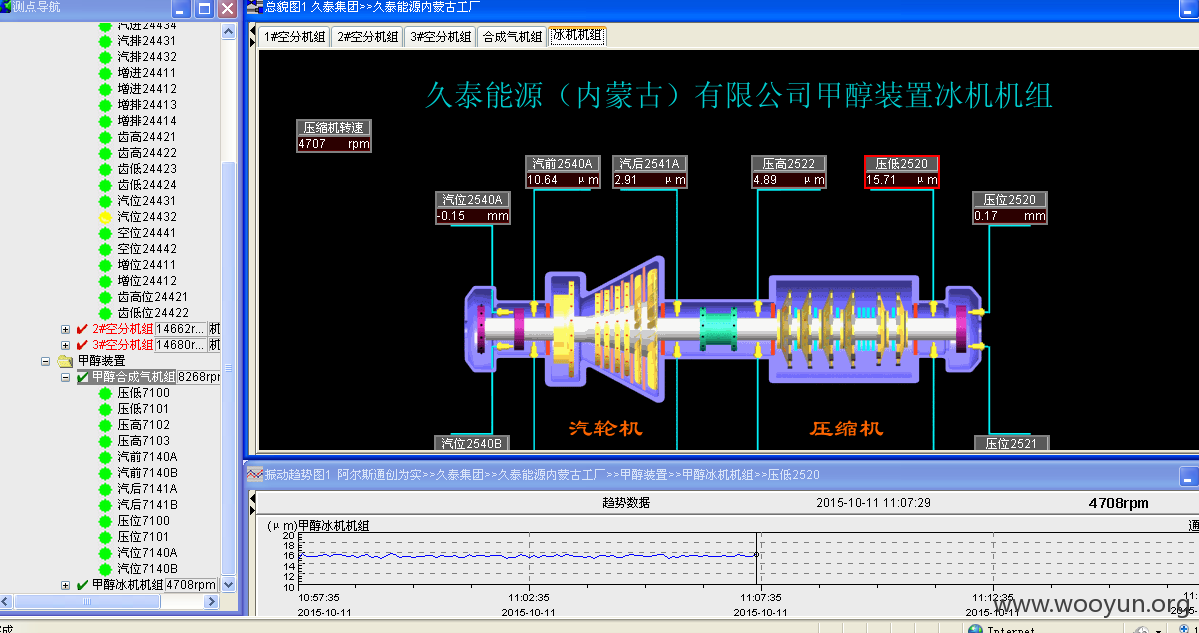Expand the 2#空分机组 tree node
Viewport: 1199px width, 633px height.
tap(65, 329)
